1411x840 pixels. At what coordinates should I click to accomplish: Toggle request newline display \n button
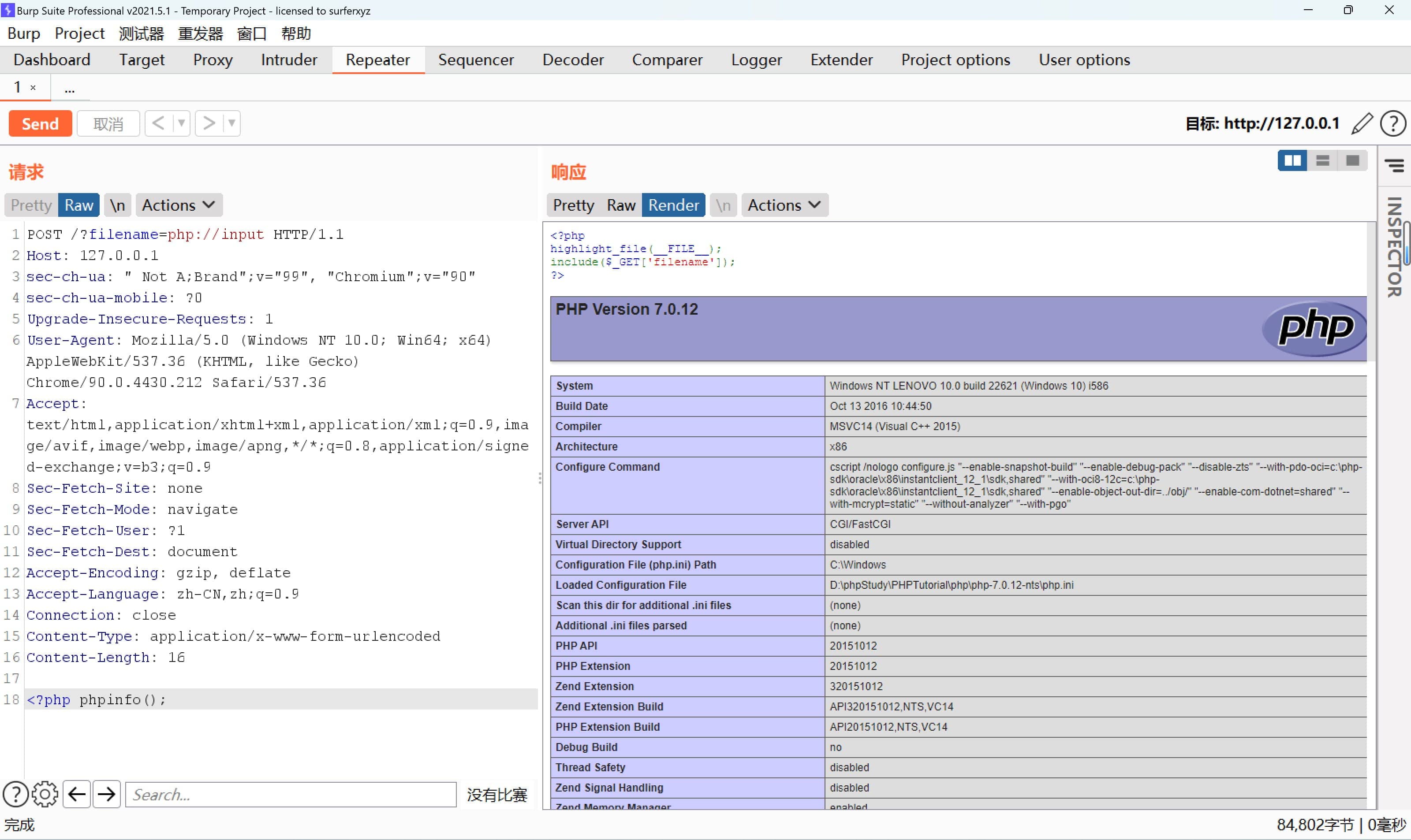(117, 205)
